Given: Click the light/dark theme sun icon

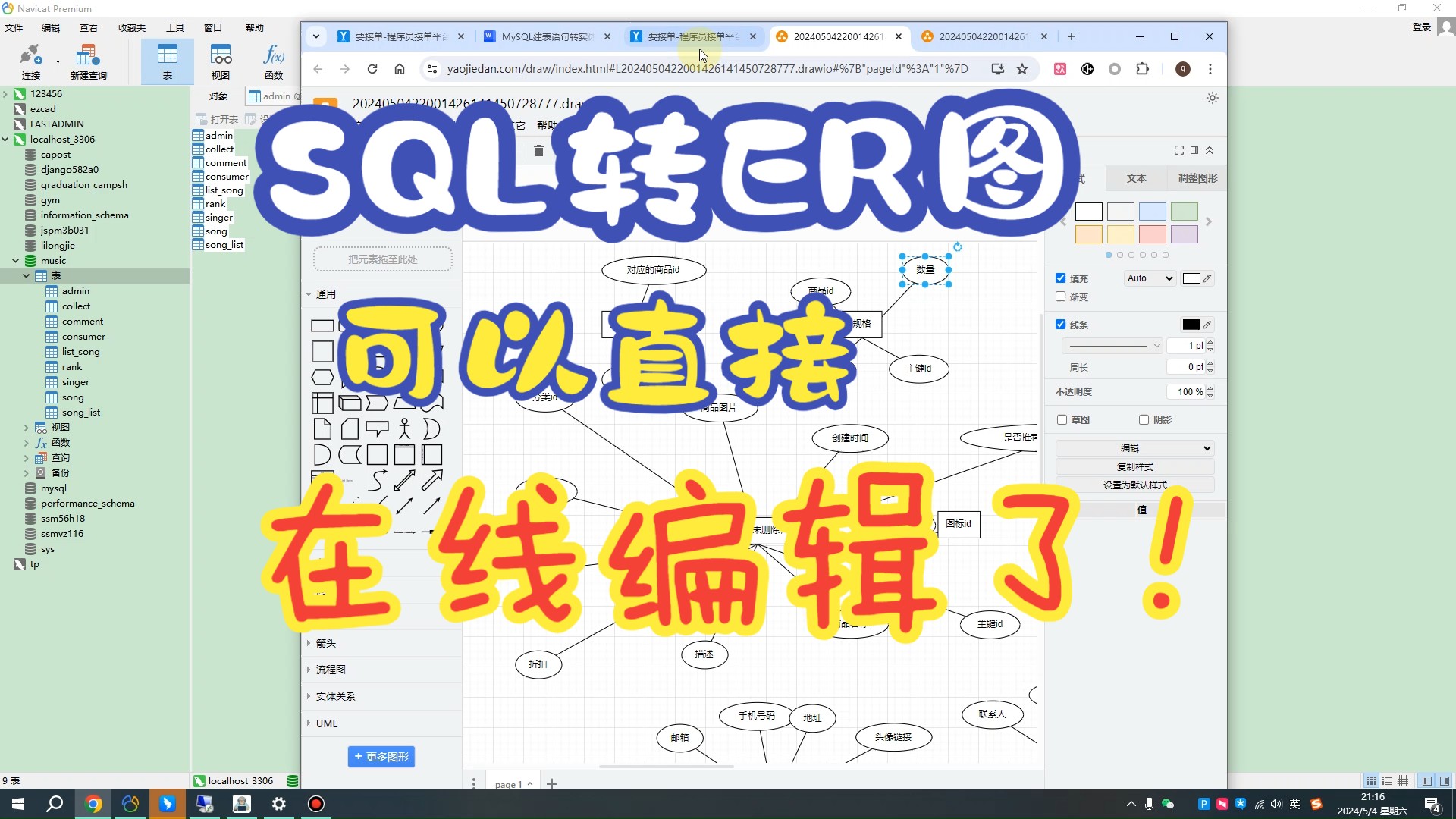Looking at the screenshot, I should click(1212, 98).
